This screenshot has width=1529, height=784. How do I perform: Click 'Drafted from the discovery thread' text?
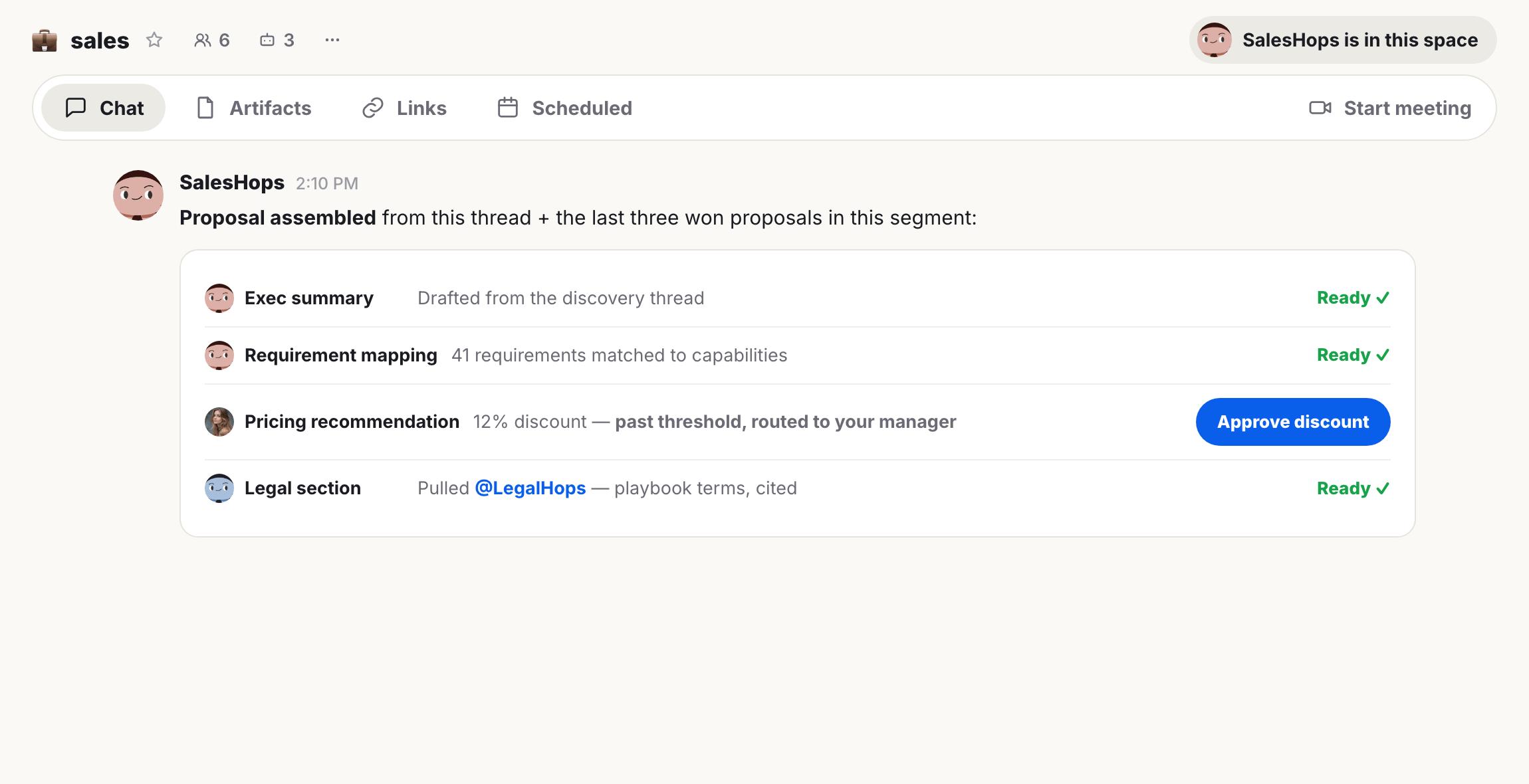(x=560, y=298)
